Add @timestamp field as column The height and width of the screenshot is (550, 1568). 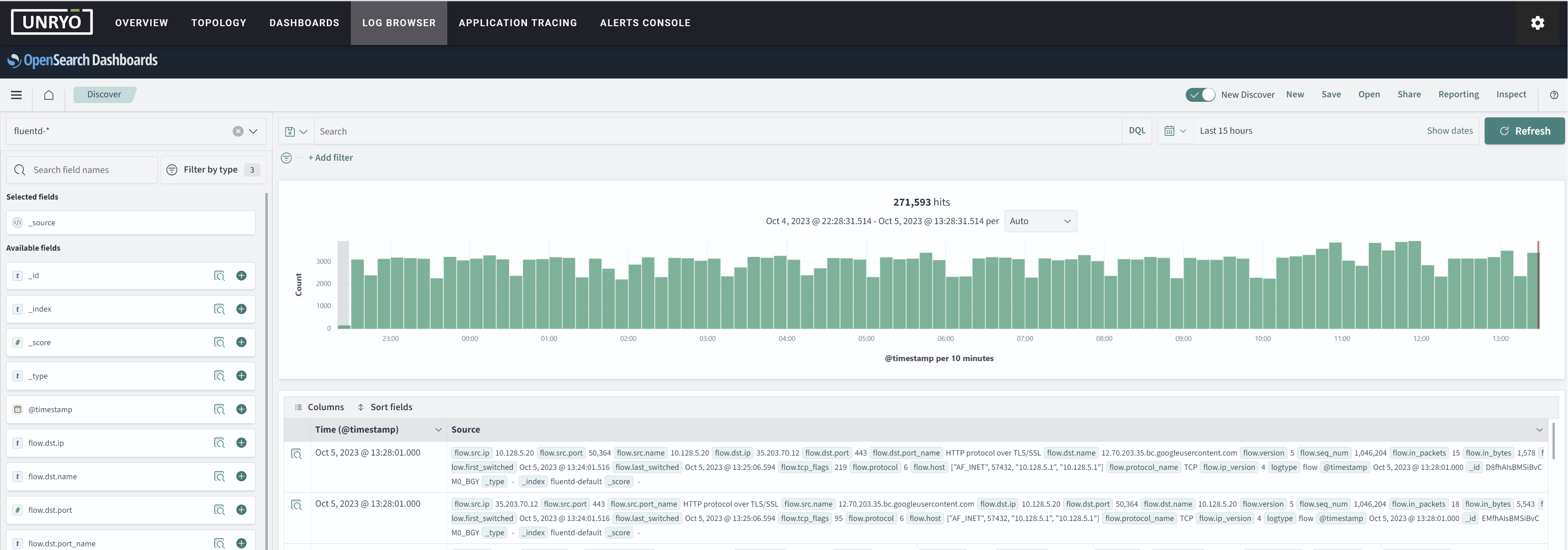pos(242,410)
